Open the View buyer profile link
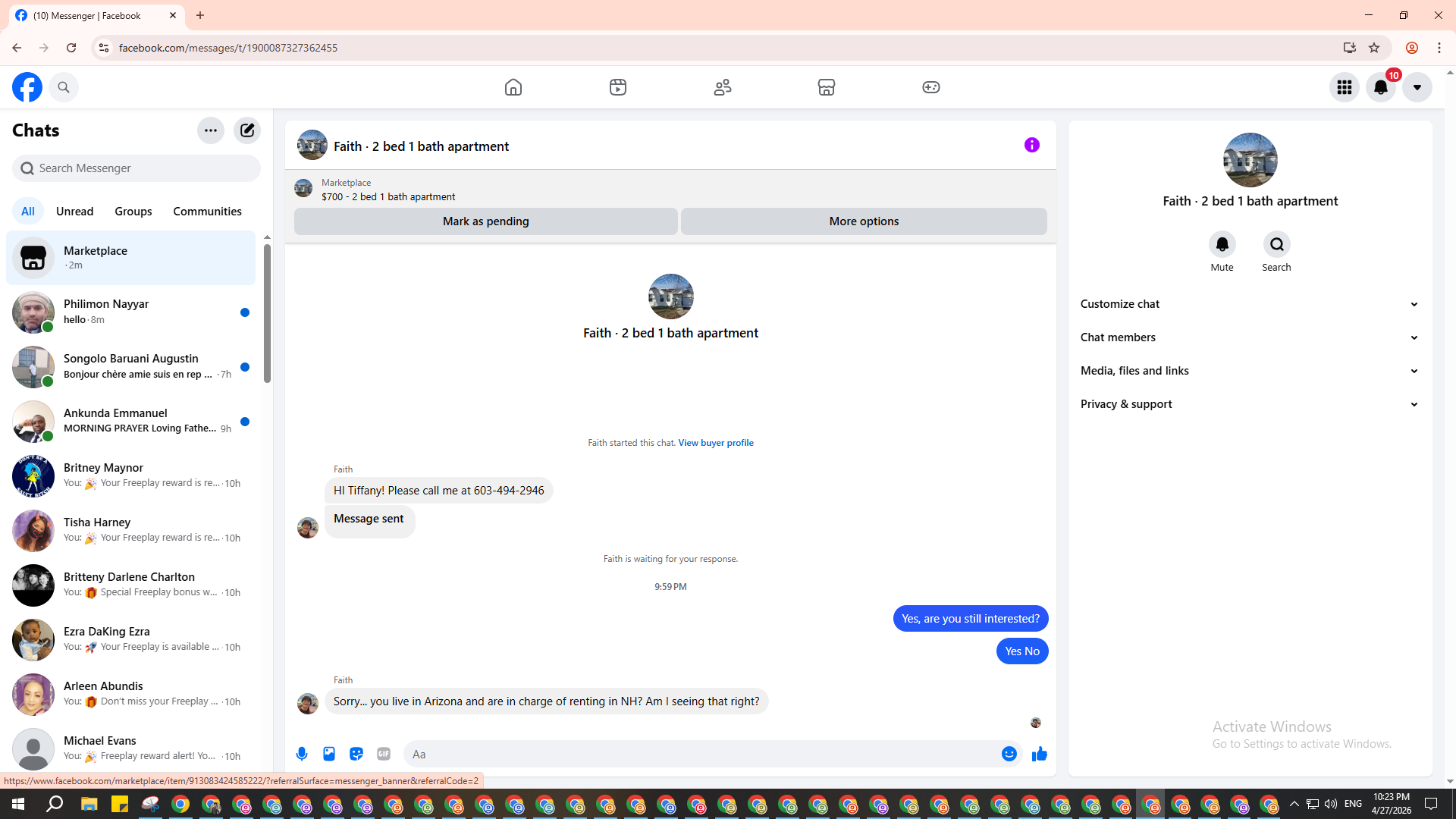Screen dimensions: 1456x819 coord(716,443)
